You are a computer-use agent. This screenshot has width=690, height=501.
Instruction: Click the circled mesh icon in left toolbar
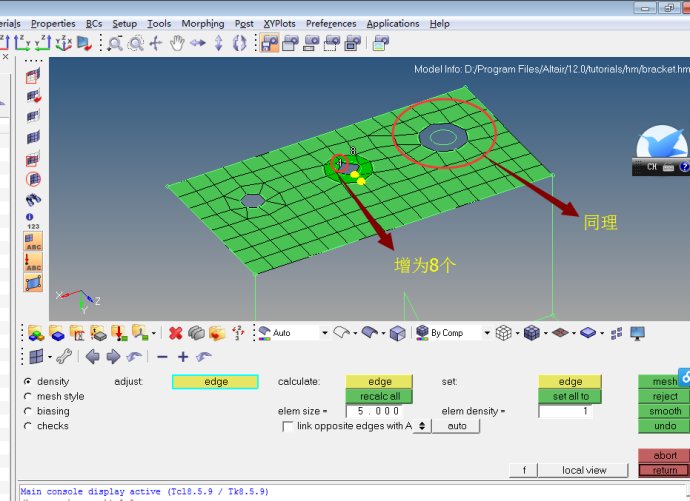click(x=33, y=179)
